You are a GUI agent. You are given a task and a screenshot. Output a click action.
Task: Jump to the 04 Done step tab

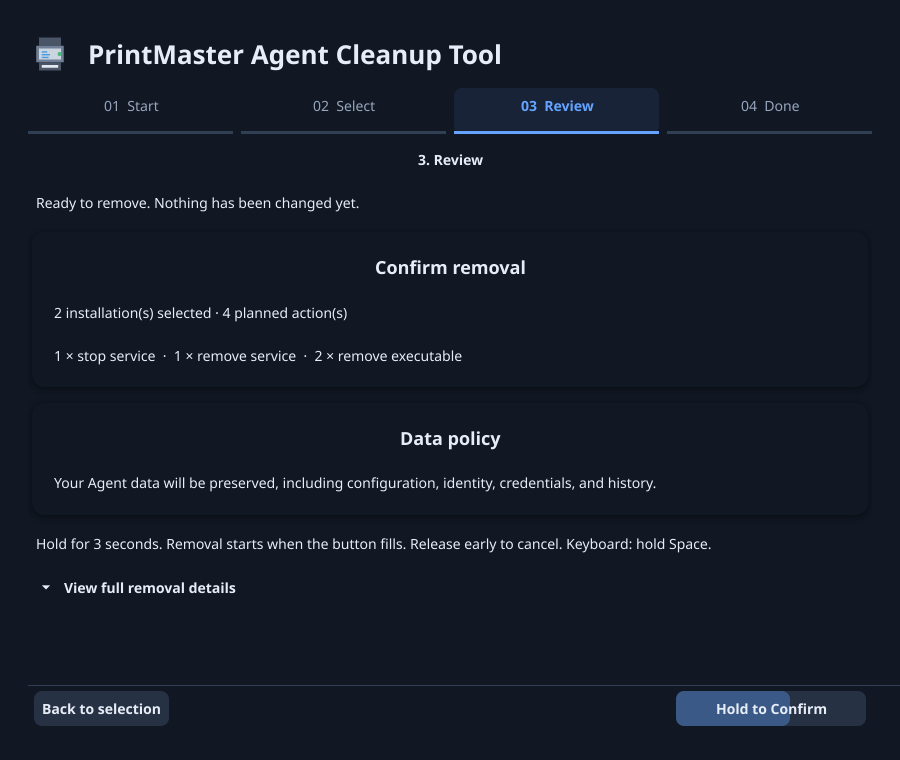click(769, 110)
